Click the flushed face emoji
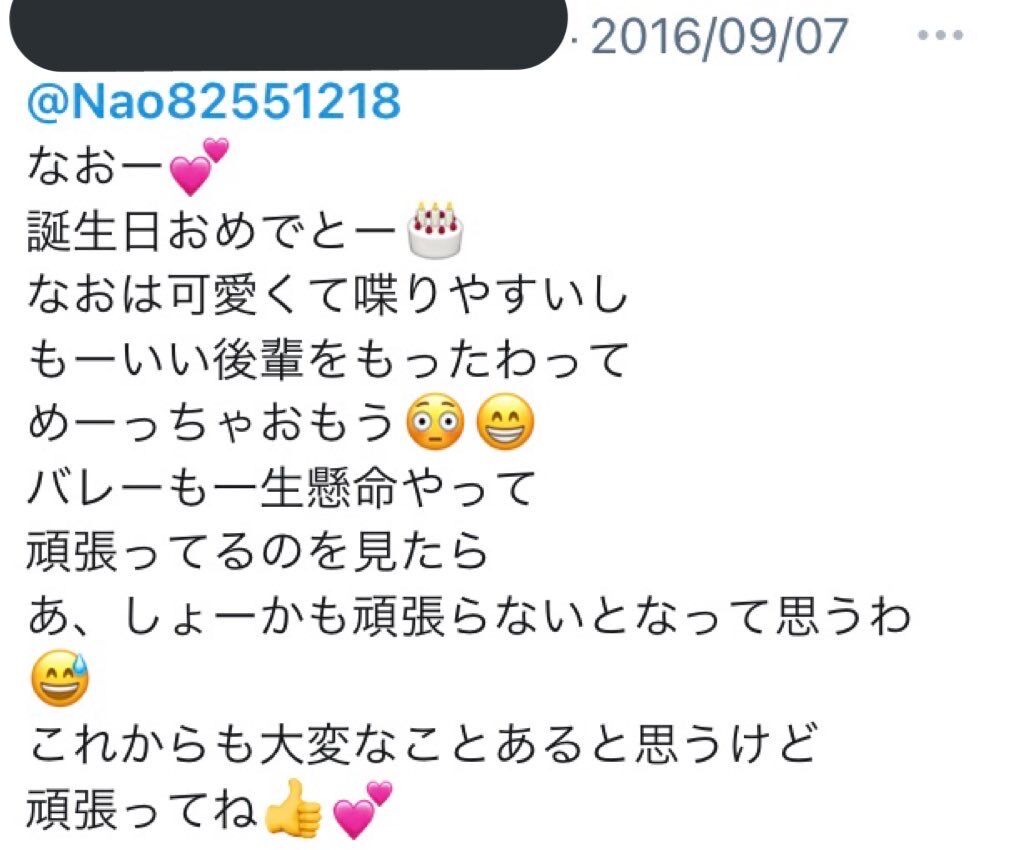1024x850 pixels. point(435,422)
